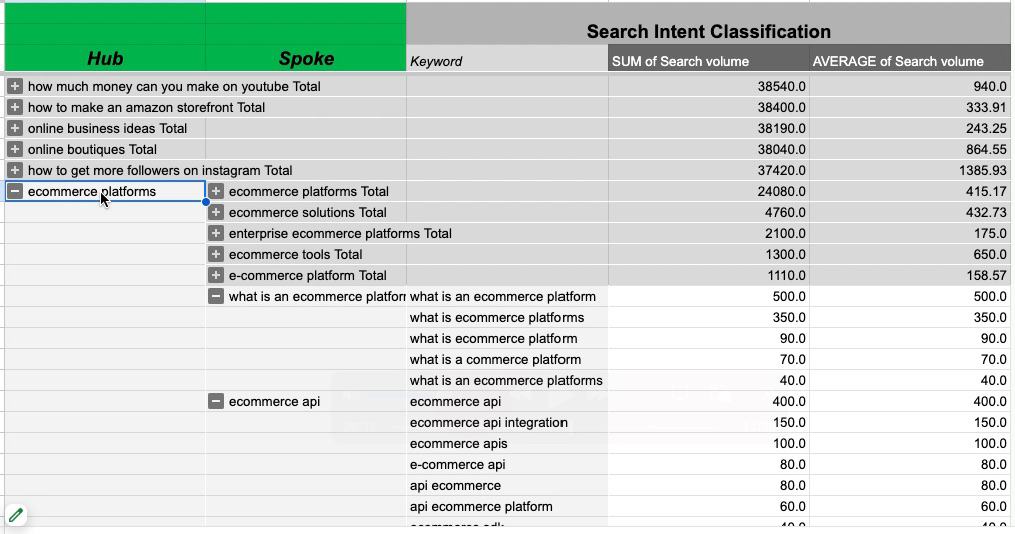Select the 'ecommerce api integration' keyword cell

coord(489,422)
